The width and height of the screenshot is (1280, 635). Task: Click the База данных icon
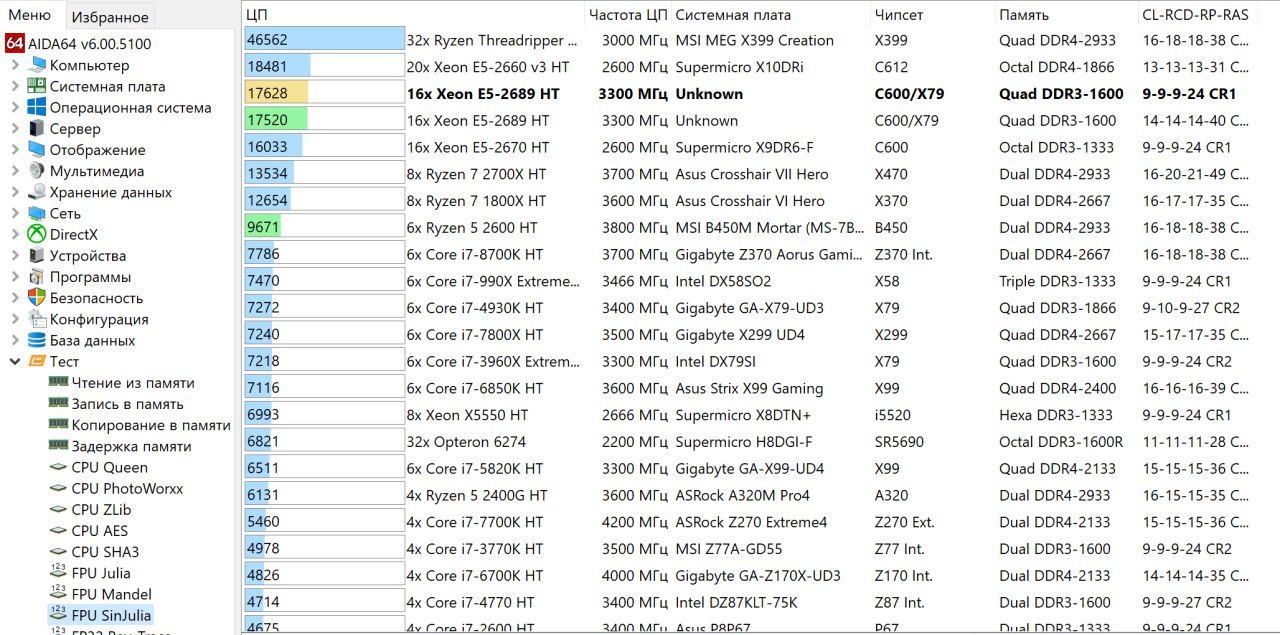[37, 340]
